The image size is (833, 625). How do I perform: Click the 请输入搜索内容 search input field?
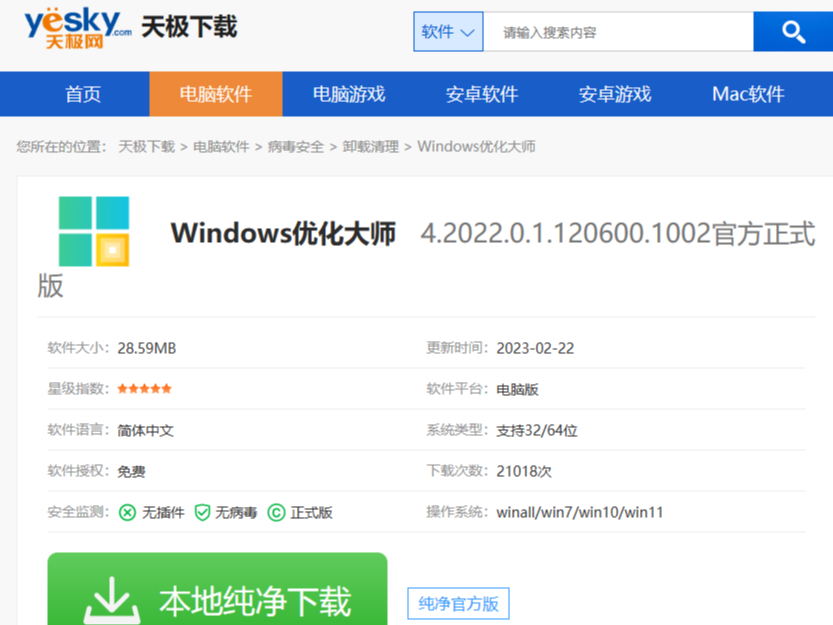(618, 32)
